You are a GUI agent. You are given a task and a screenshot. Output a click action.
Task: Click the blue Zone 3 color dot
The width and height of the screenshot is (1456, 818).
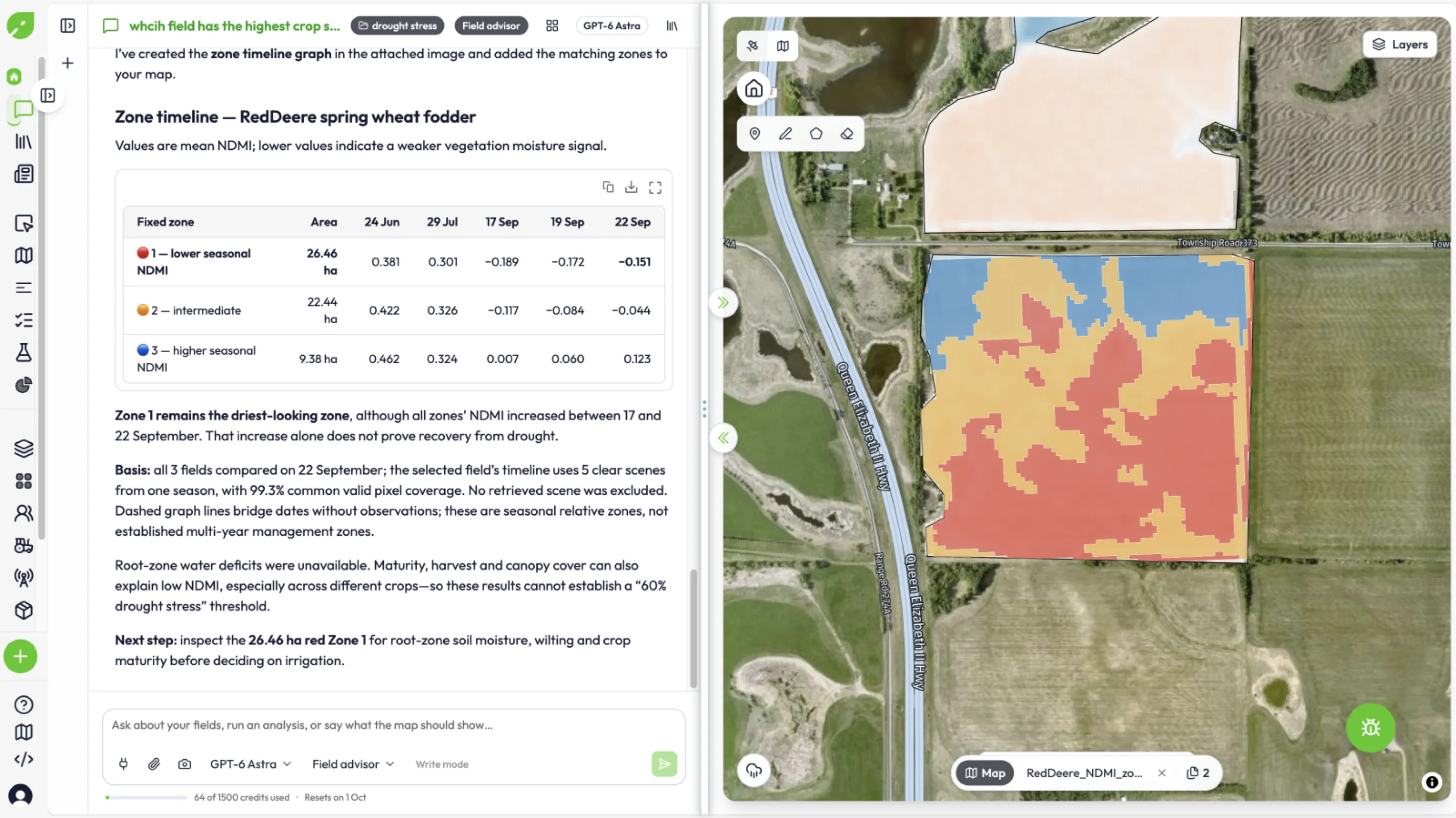143,350
